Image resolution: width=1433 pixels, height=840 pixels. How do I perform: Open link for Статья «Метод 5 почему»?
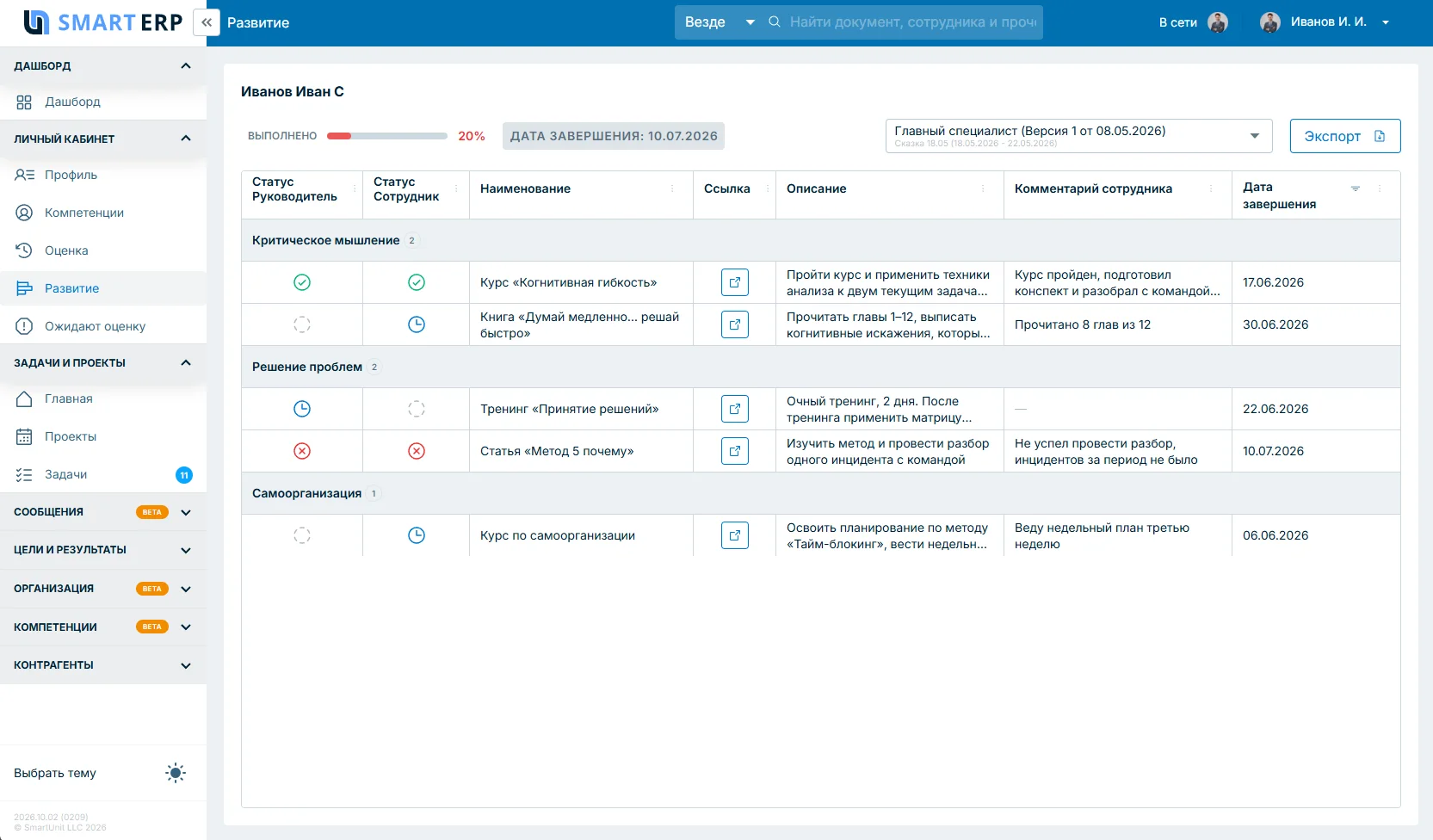pyautogui.click(x=735, y=451)
